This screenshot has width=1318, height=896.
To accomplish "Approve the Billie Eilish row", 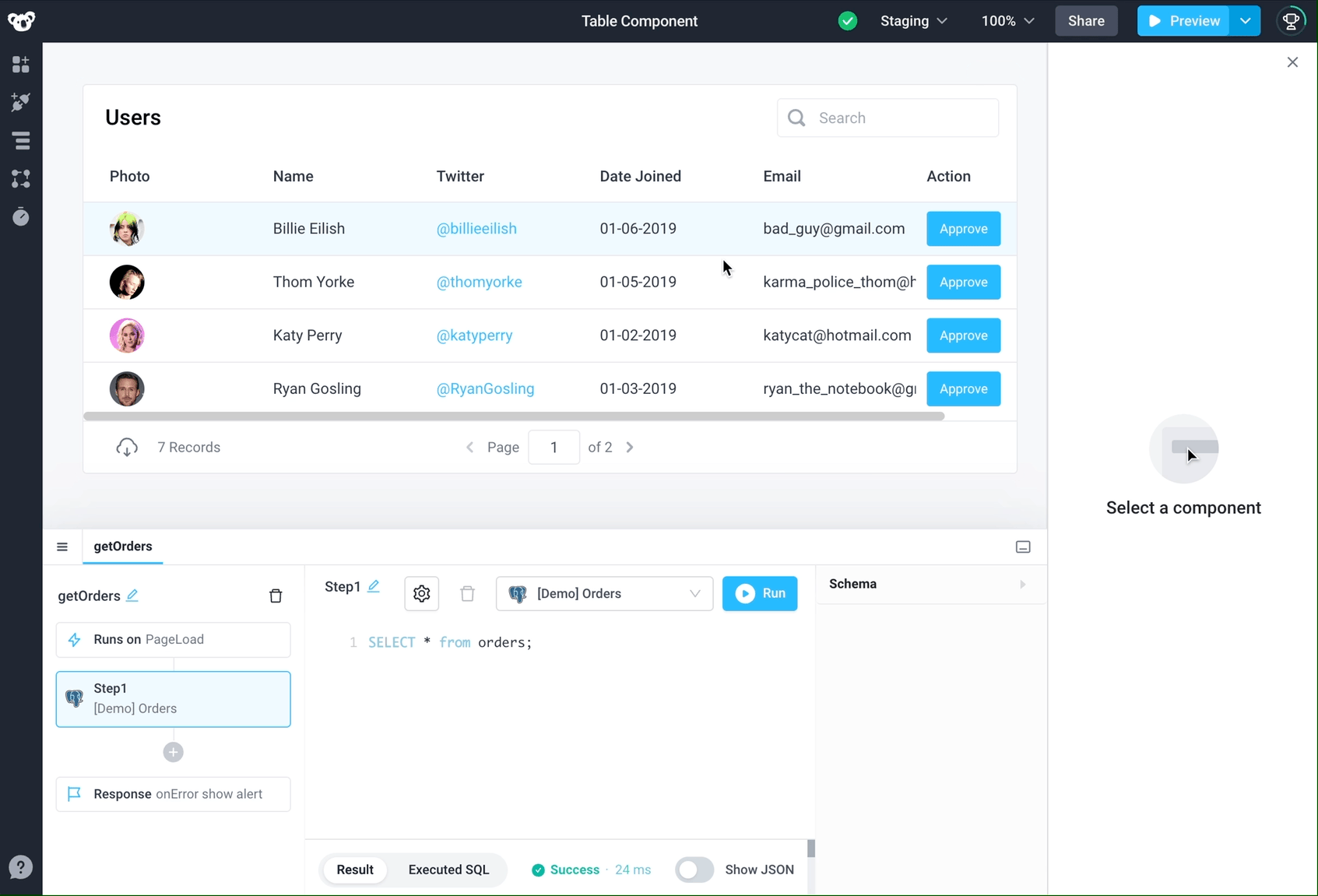I will [963, 229].
